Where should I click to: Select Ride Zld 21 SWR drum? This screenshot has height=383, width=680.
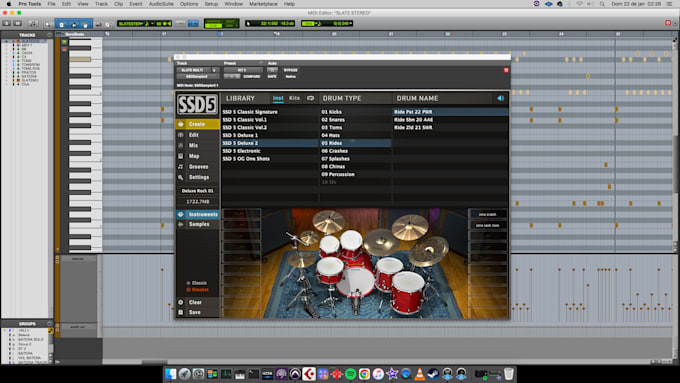[450, 128]
